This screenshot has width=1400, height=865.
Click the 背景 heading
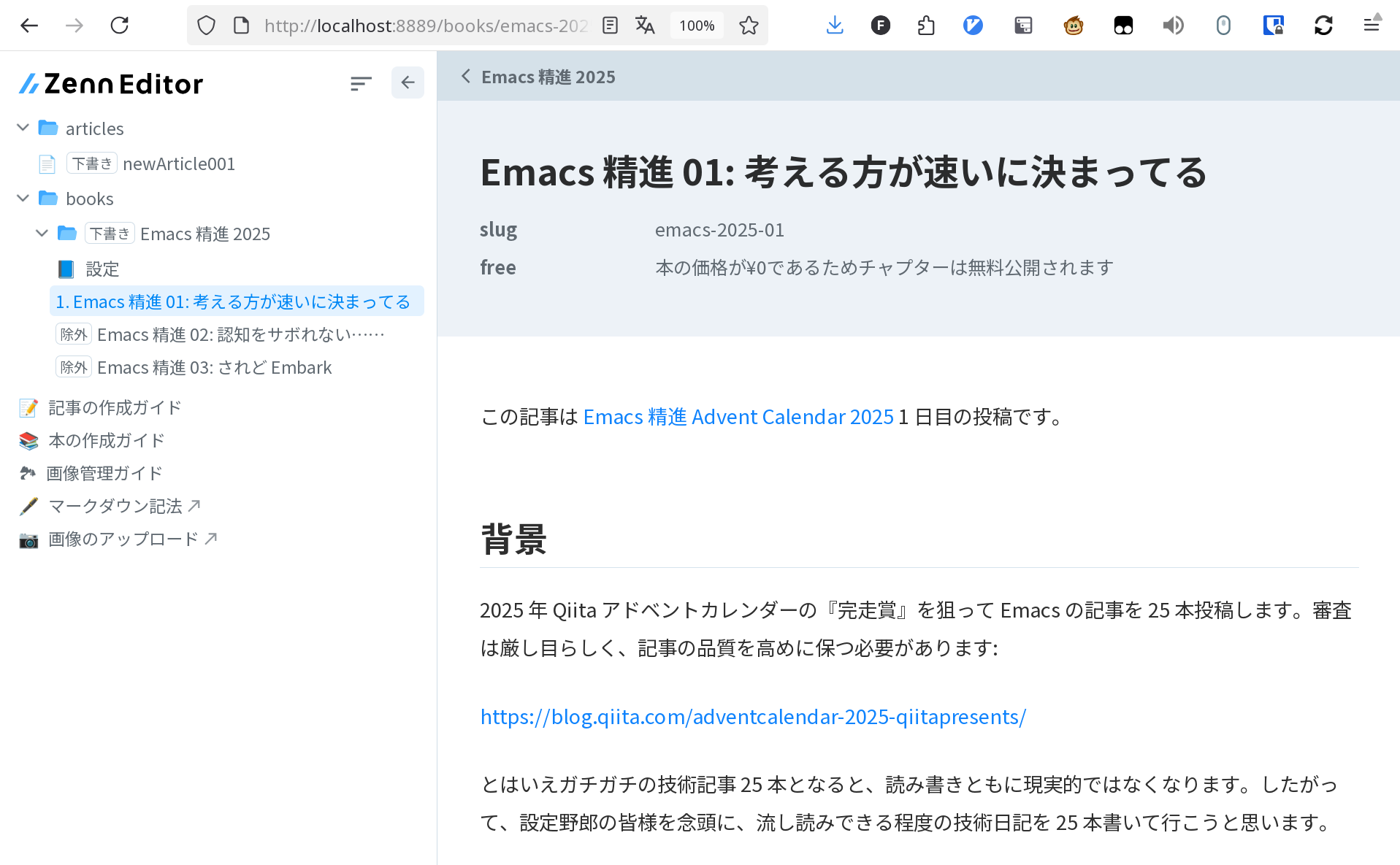[x=513, y=539]
